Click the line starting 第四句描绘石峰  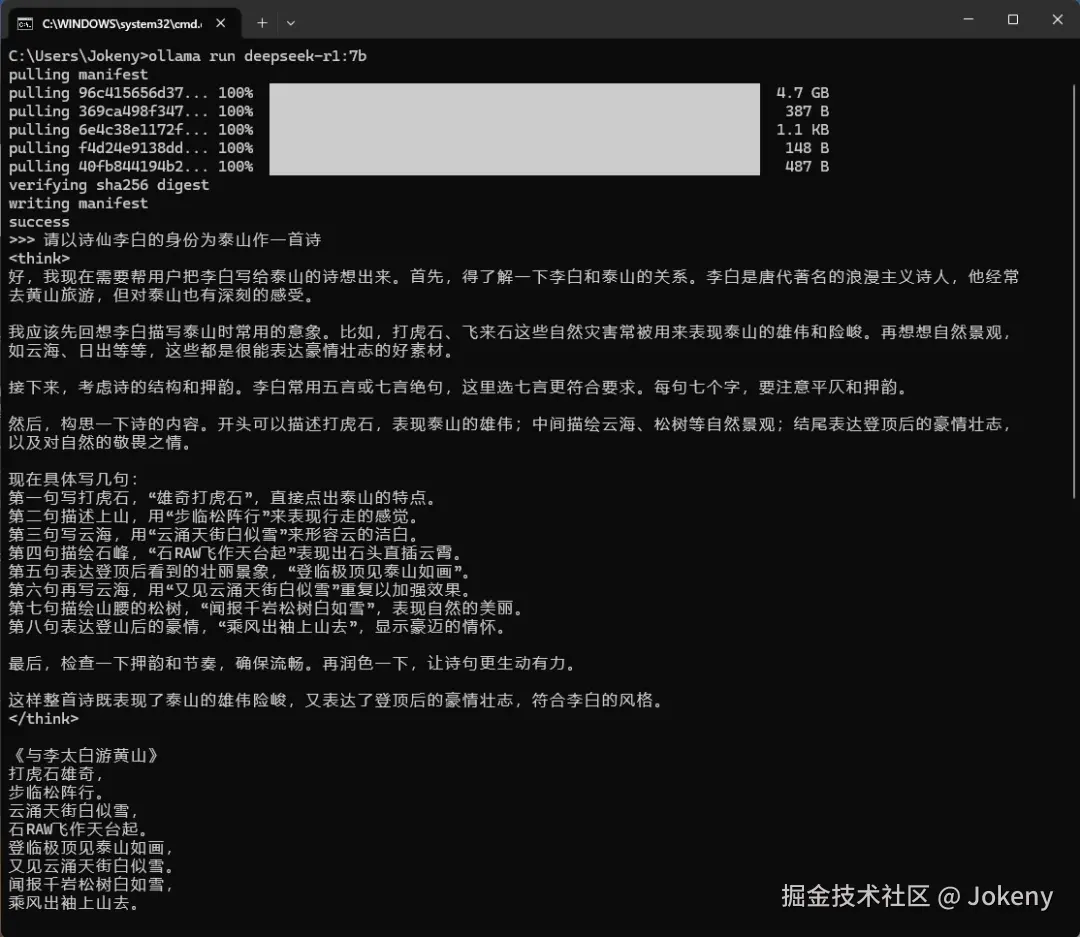click(x=235, y=553)
